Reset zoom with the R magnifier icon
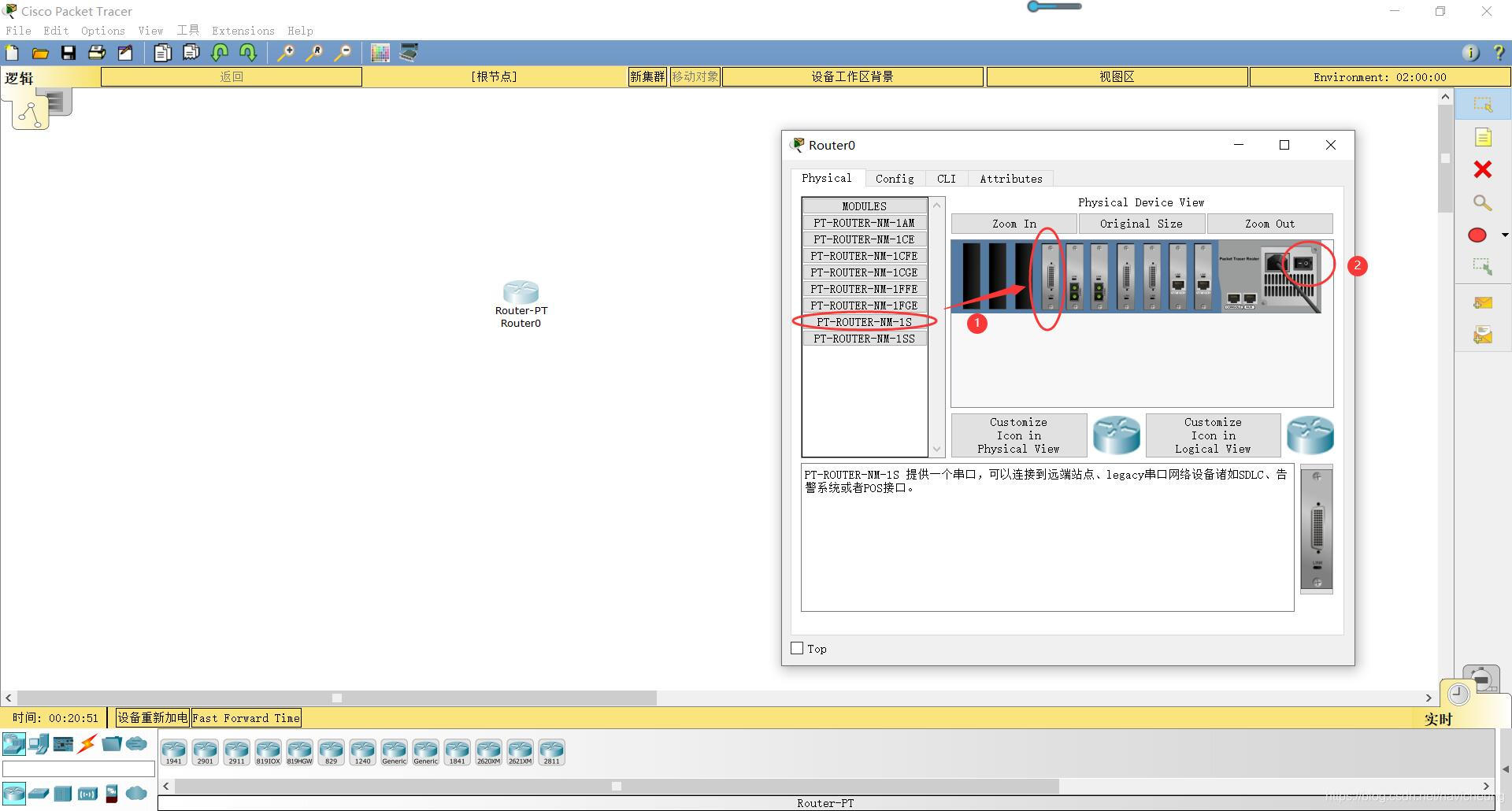This screenshot has width=1512, height=811. click(314, 53)
